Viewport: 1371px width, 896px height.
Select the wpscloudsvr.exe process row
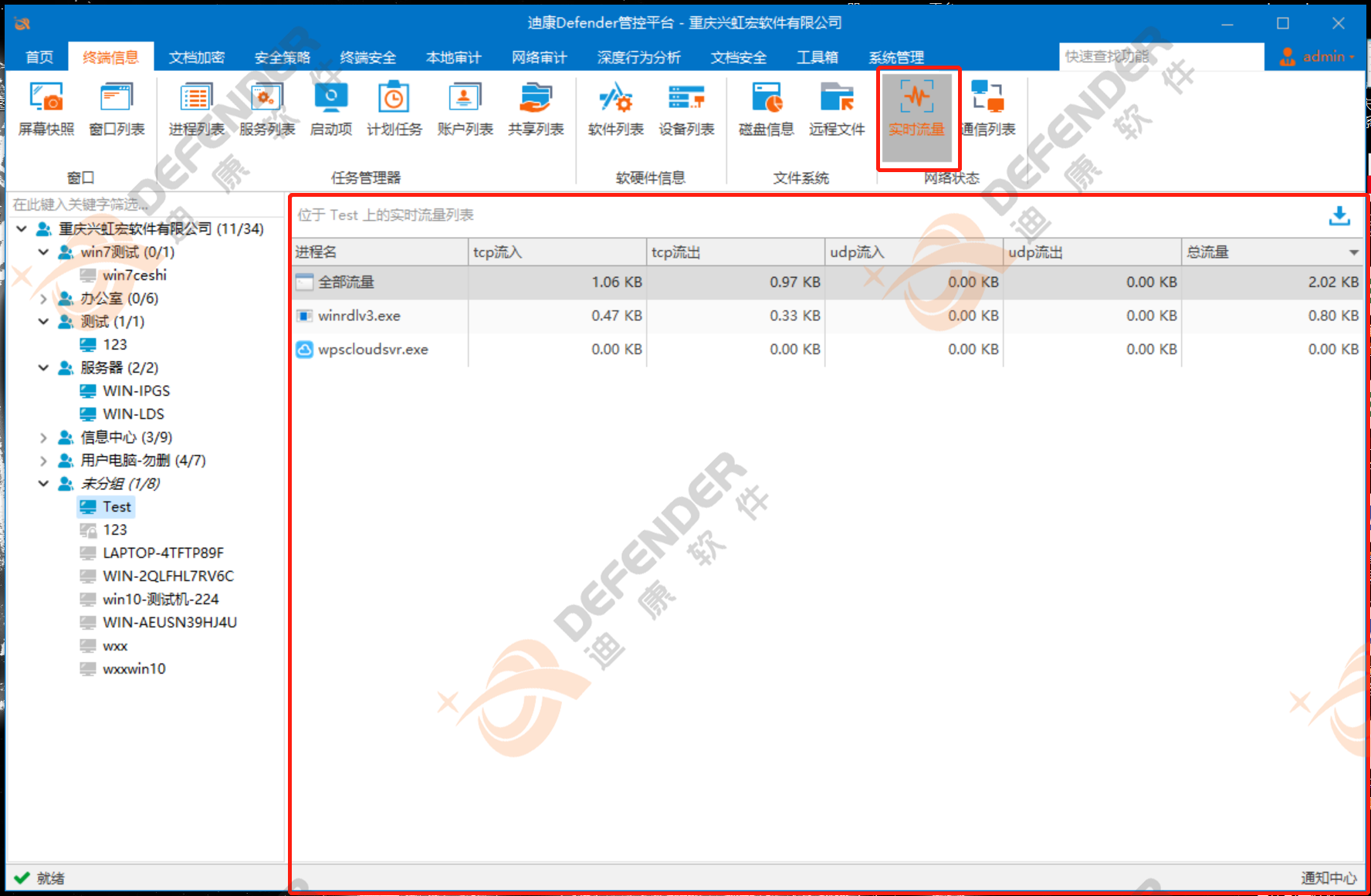(x=827, y=350)
